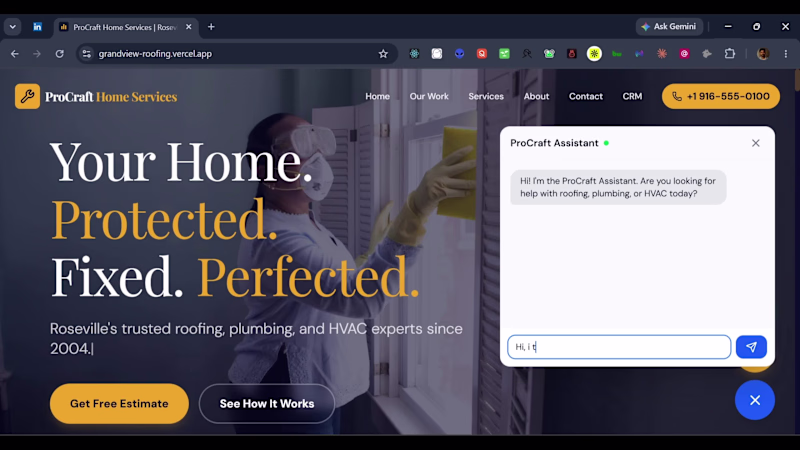Click the purple-blue wave extension icon

tap(639, 54)
